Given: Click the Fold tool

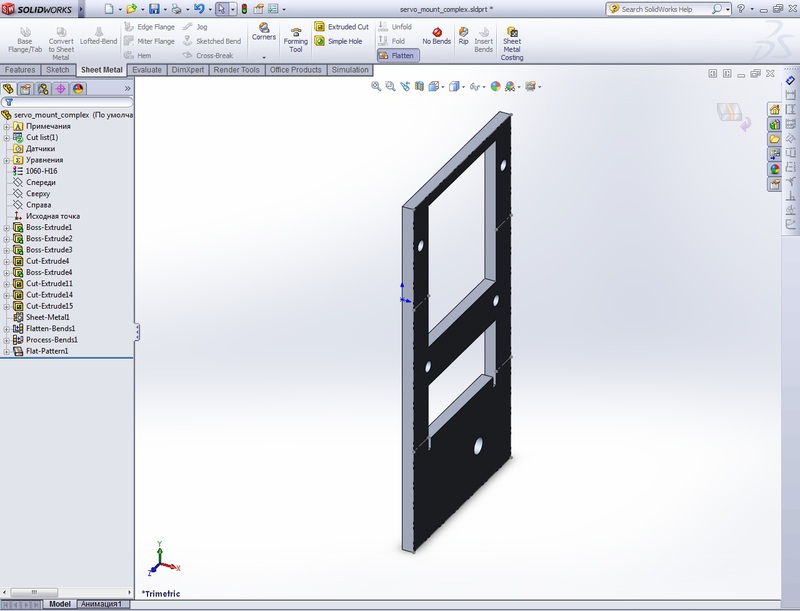Looking at the screenshot, I should [x=392, y=41].
